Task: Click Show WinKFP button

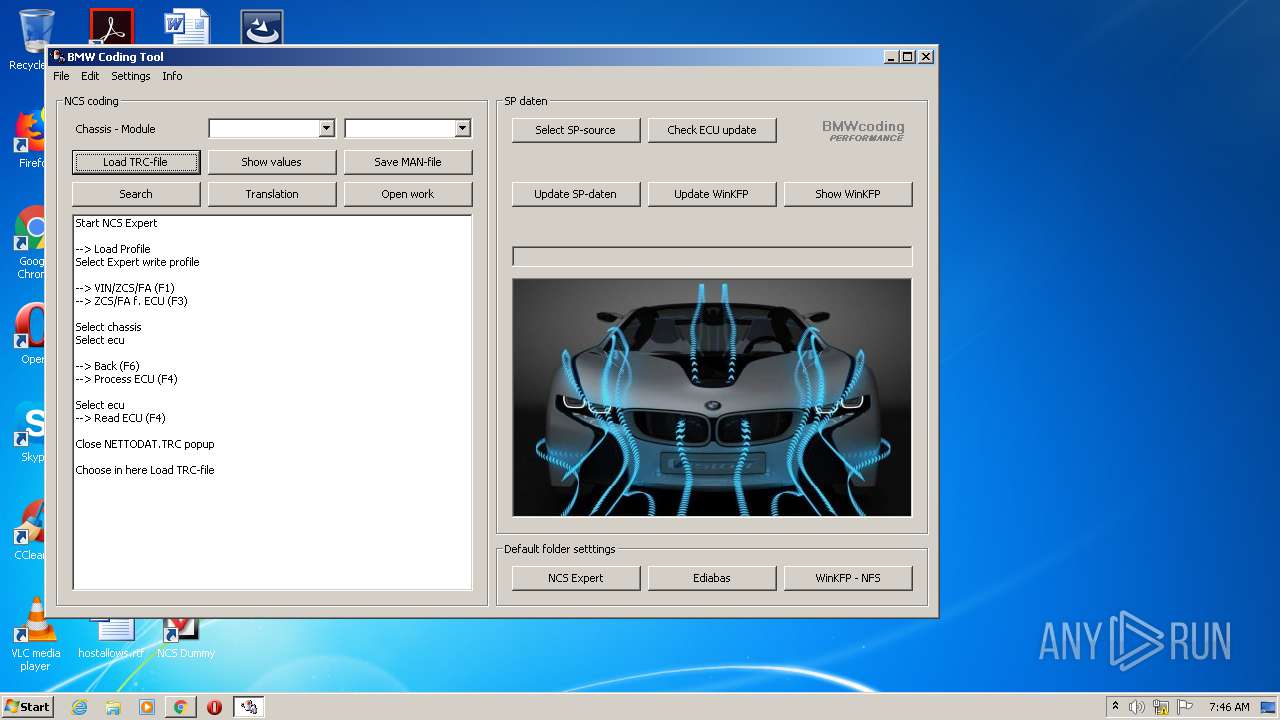Action: 848,194
